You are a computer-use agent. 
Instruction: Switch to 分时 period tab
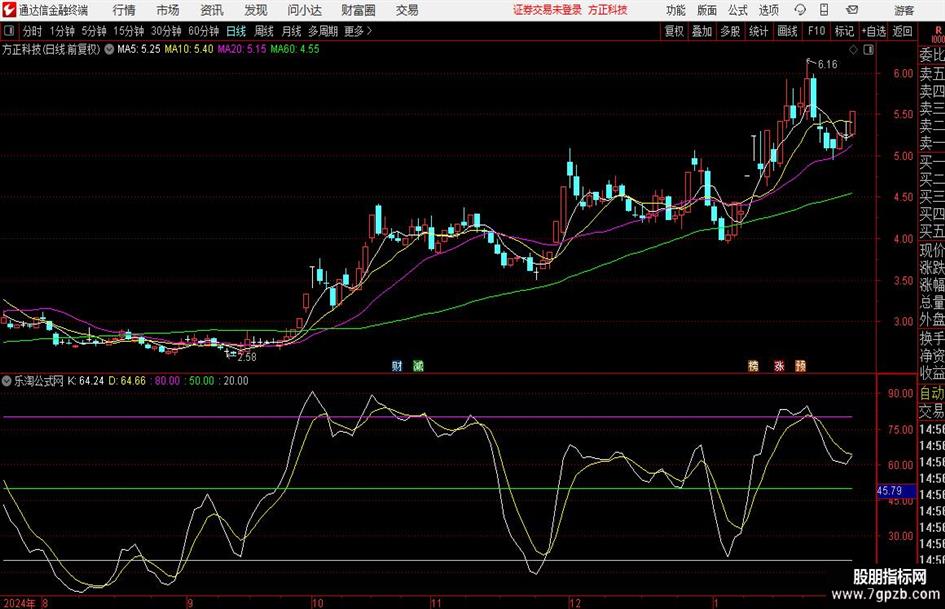(x=32, y=31)
